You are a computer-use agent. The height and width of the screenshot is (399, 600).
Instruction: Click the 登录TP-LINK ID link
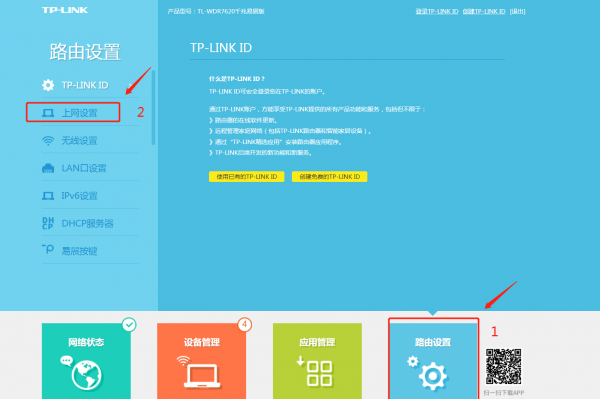click(437, 11)
